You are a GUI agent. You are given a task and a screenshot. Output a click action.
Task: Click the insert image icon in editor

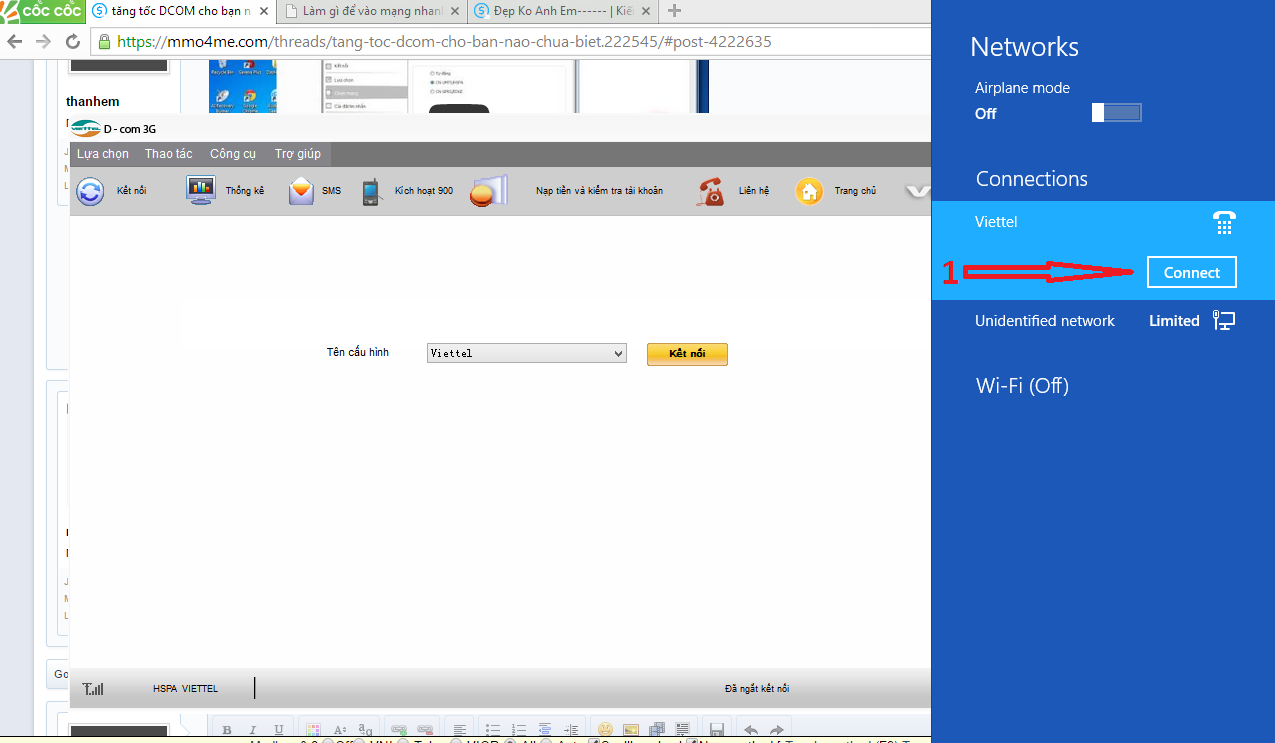pyautogui.click(x=631, y=730)
